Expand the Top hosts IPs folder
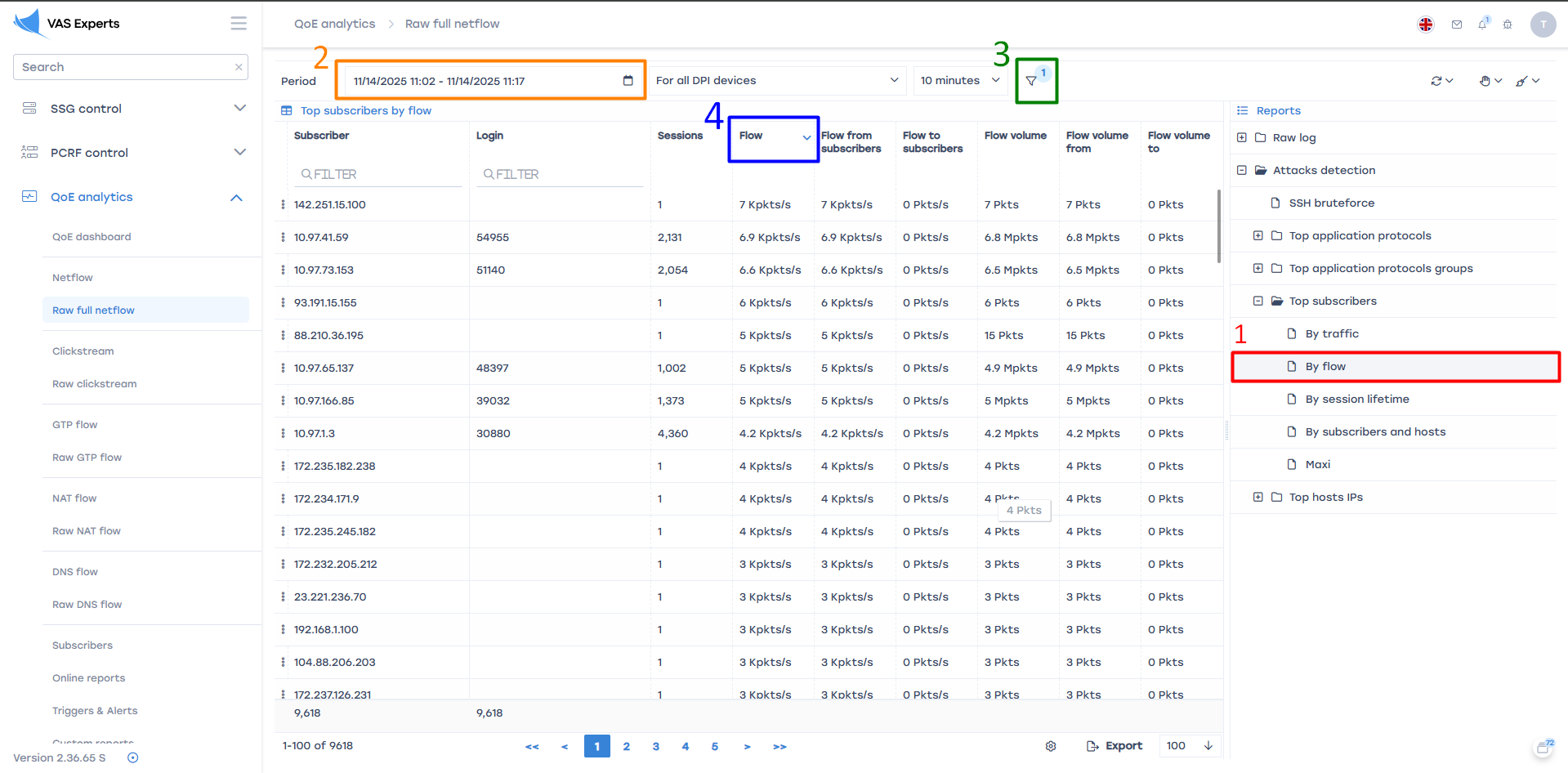This screenshot has height=773, width=1568. 1258,498
